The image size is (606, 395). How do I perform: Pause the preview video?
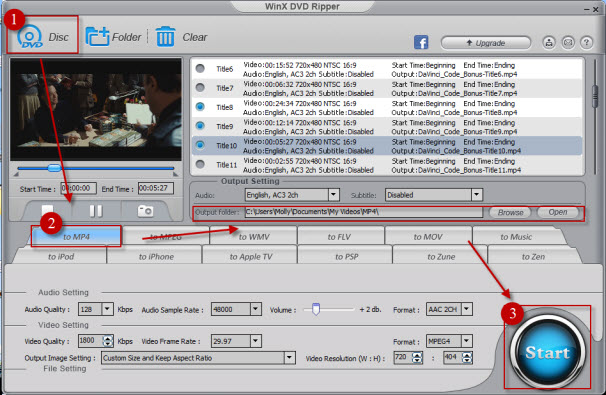[x=96, y=211]
